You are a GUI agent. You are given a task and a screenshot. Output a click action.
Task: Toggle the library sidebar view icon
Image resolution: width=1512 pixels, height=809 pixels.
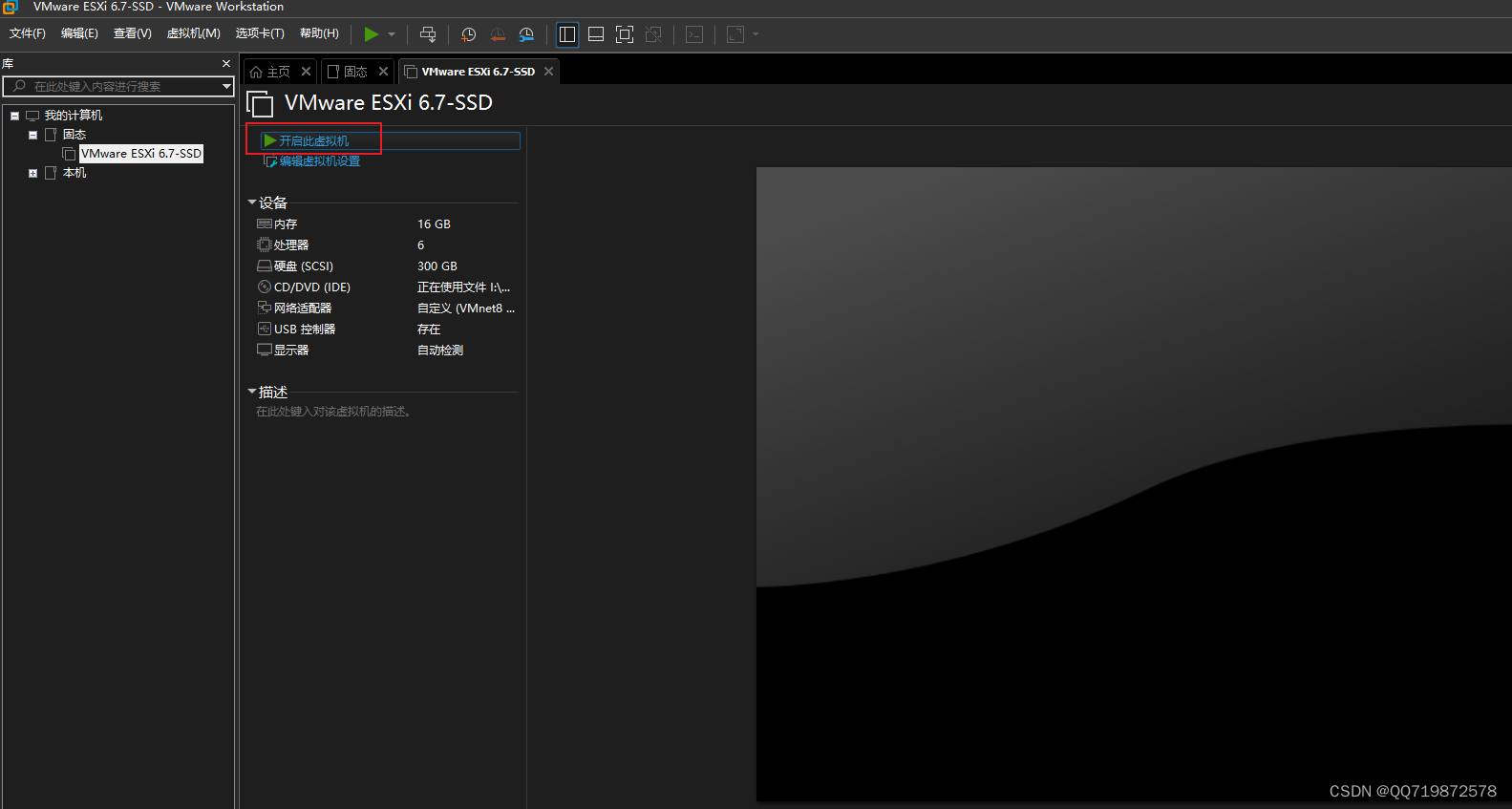567,34
